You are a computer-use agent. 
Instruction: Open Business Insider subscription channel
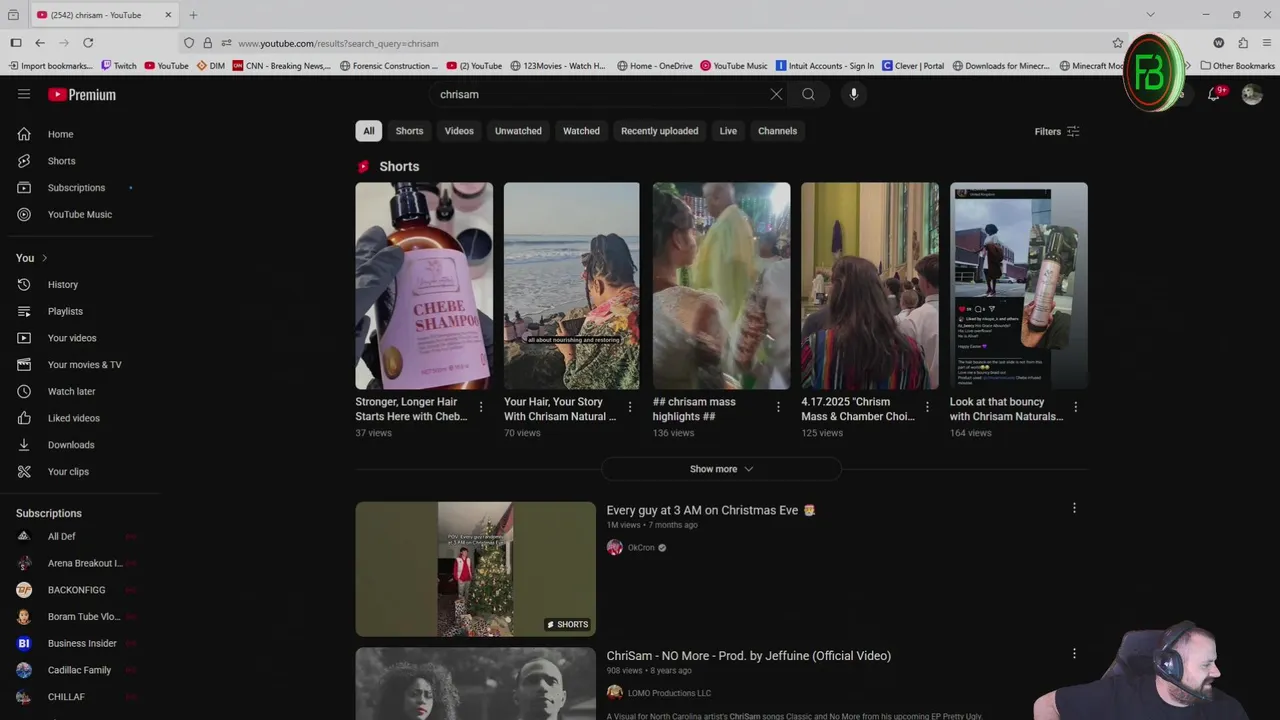(80, 643)
